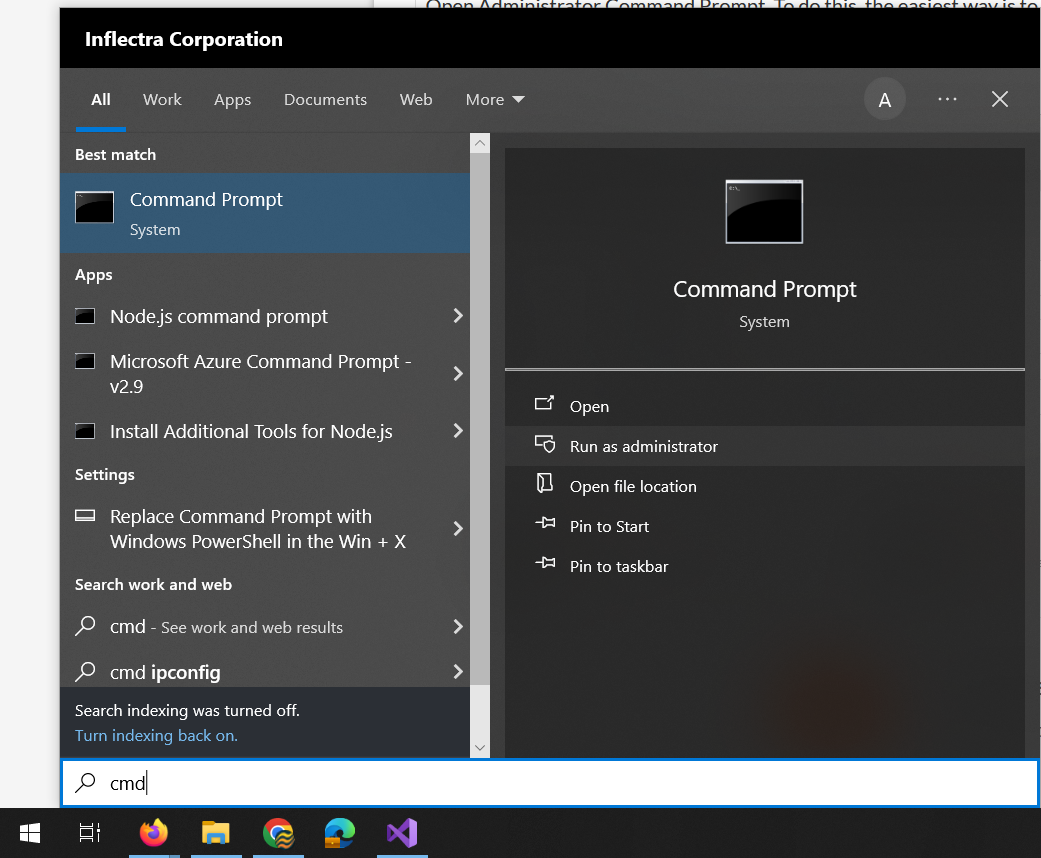The height and width of the screenshot is (858, 1041).
Task: Select Node.js command prompt result text
Action: pyautogui.click(x=218, y=316)
